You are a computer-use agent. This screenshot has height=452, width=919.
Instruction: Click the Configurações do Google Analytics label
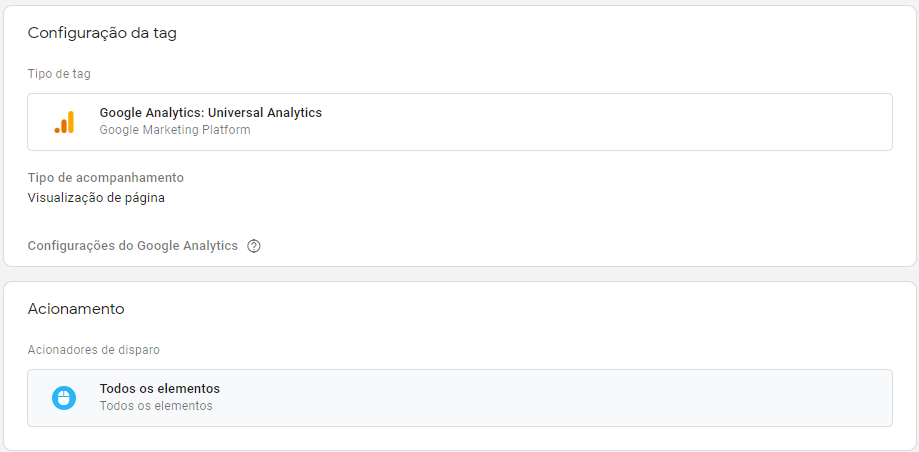(133, 246)
